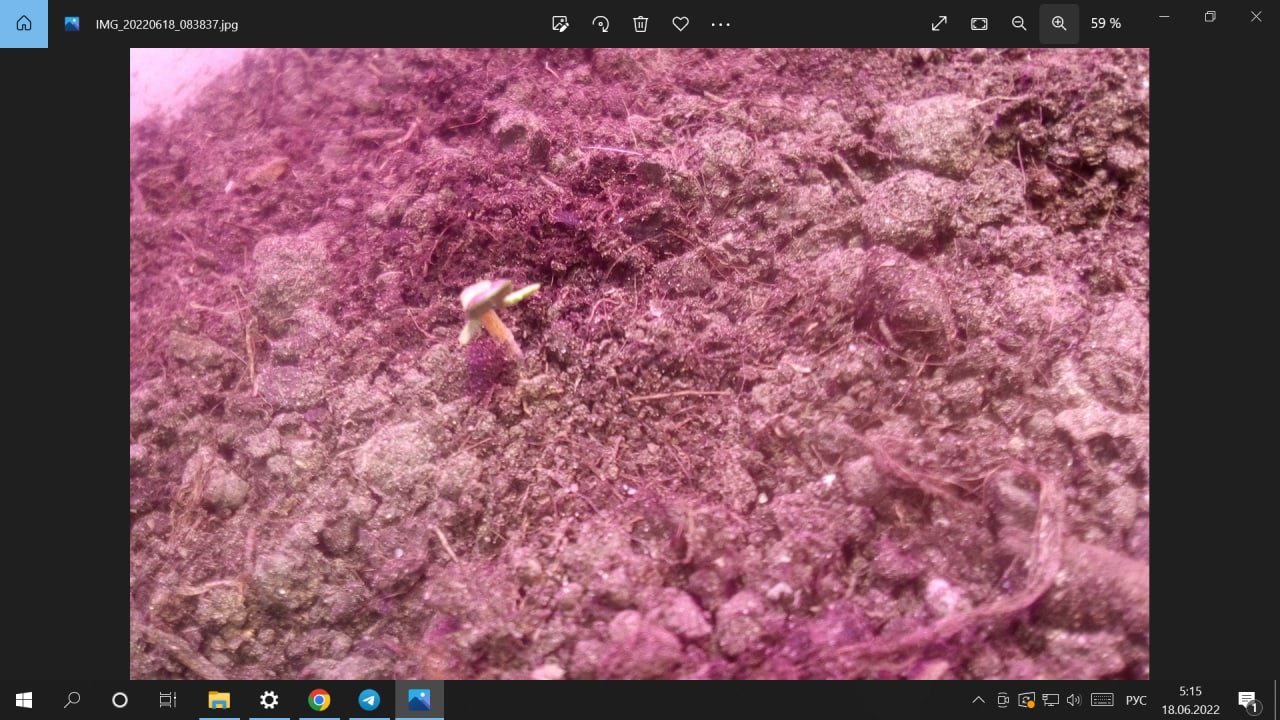Open the notification action center

[x=1247, y=700]
